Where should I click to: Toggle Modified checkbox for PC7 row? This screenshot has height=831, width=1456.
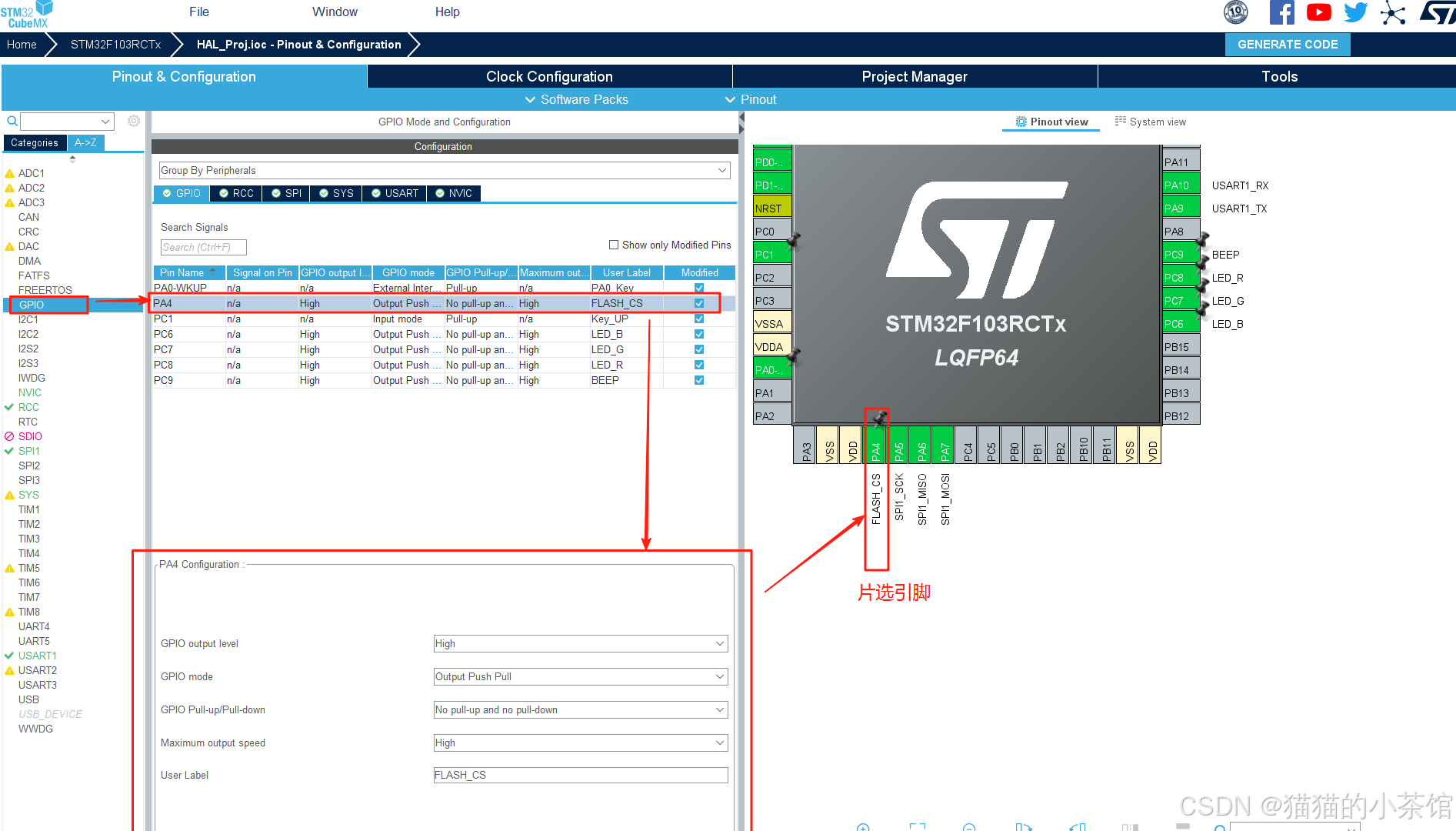click(x=699, y=349)
